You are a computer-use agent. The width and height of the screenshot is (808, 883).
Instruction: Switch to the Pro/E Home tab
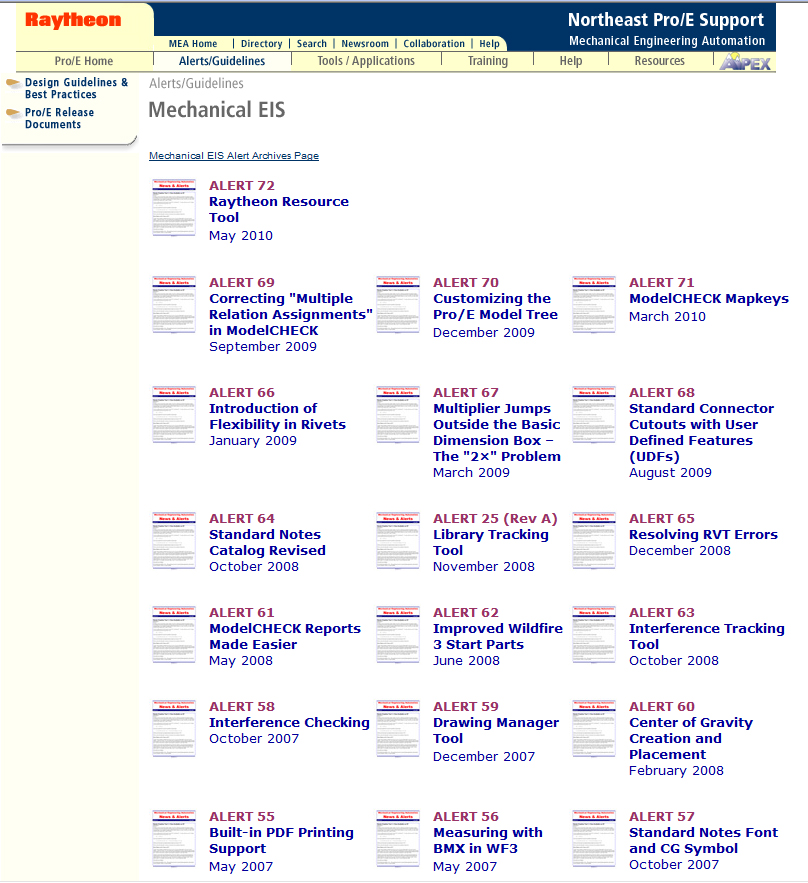84,61
